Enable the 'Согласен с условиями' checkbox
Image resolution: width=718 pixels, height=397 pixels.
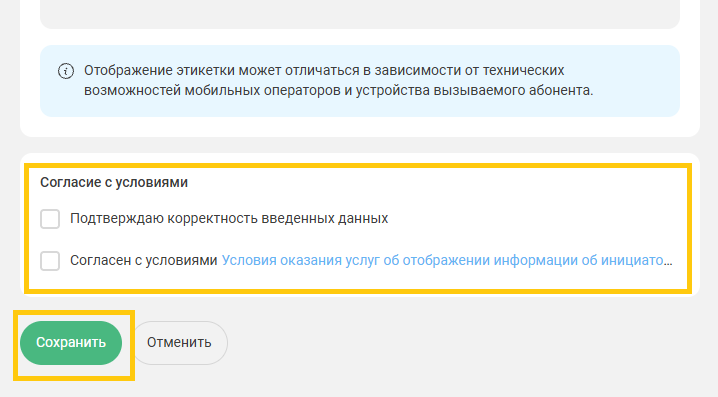click(50, 261)
